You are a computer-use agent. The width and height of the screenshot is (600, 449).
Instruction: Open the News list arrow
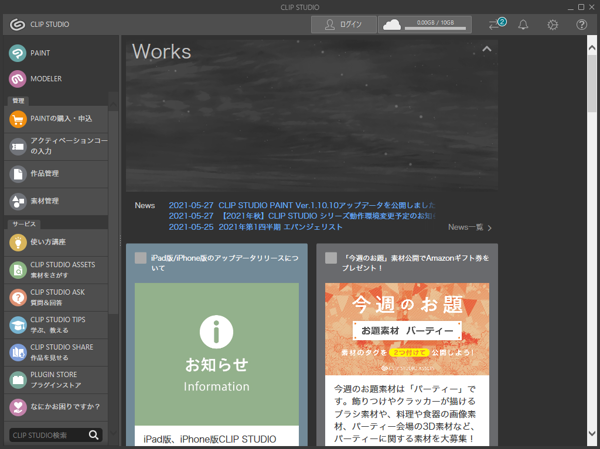click(489, 228)
